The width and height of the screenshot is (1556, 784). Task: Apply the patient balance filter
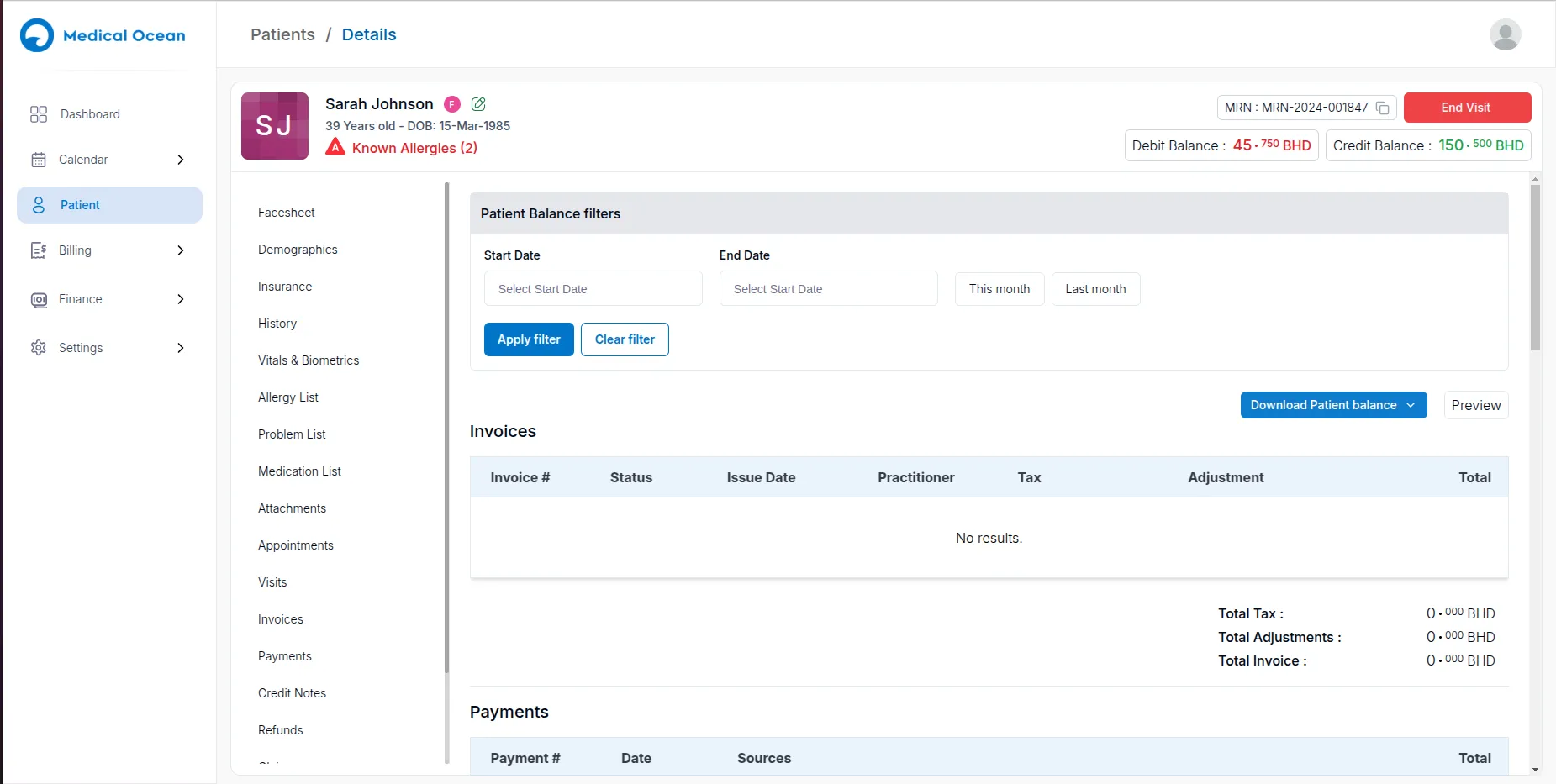coord(528,339)
